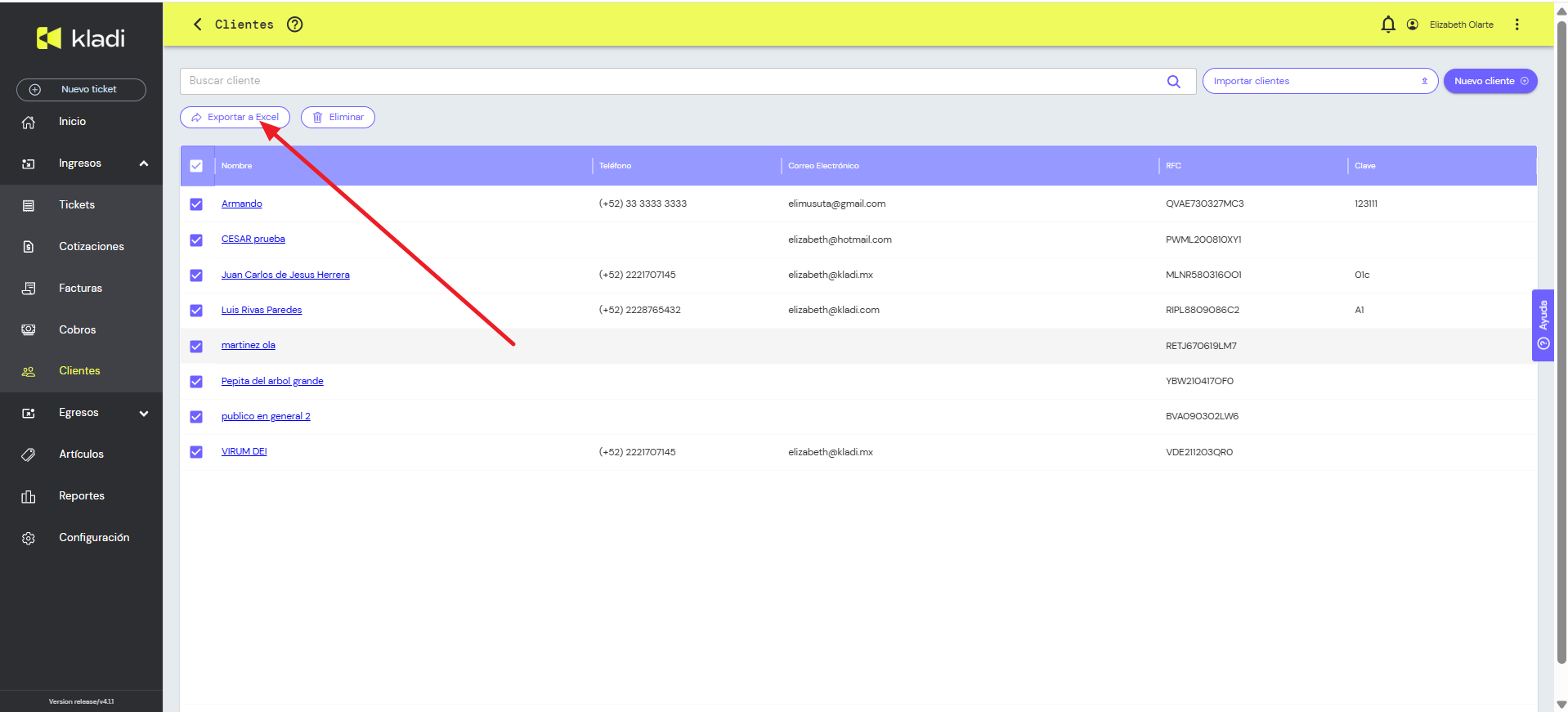The width and height of the screenshot is (1568, 712).
Task: Uncheck the CESAR prueba checkbox
Action: point(196,240)
